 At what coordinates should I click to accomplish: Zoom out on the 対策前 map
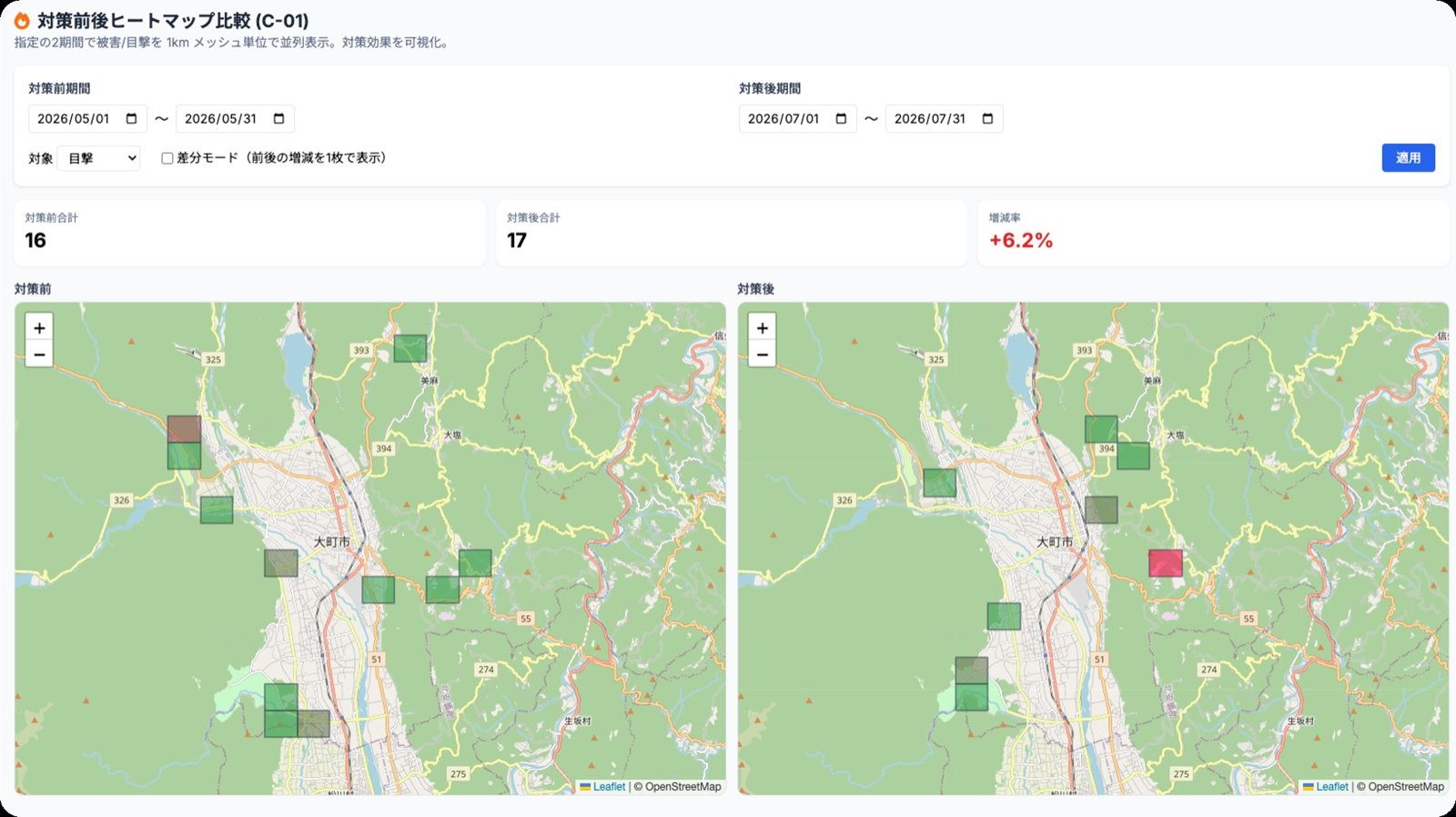point(39,354)
